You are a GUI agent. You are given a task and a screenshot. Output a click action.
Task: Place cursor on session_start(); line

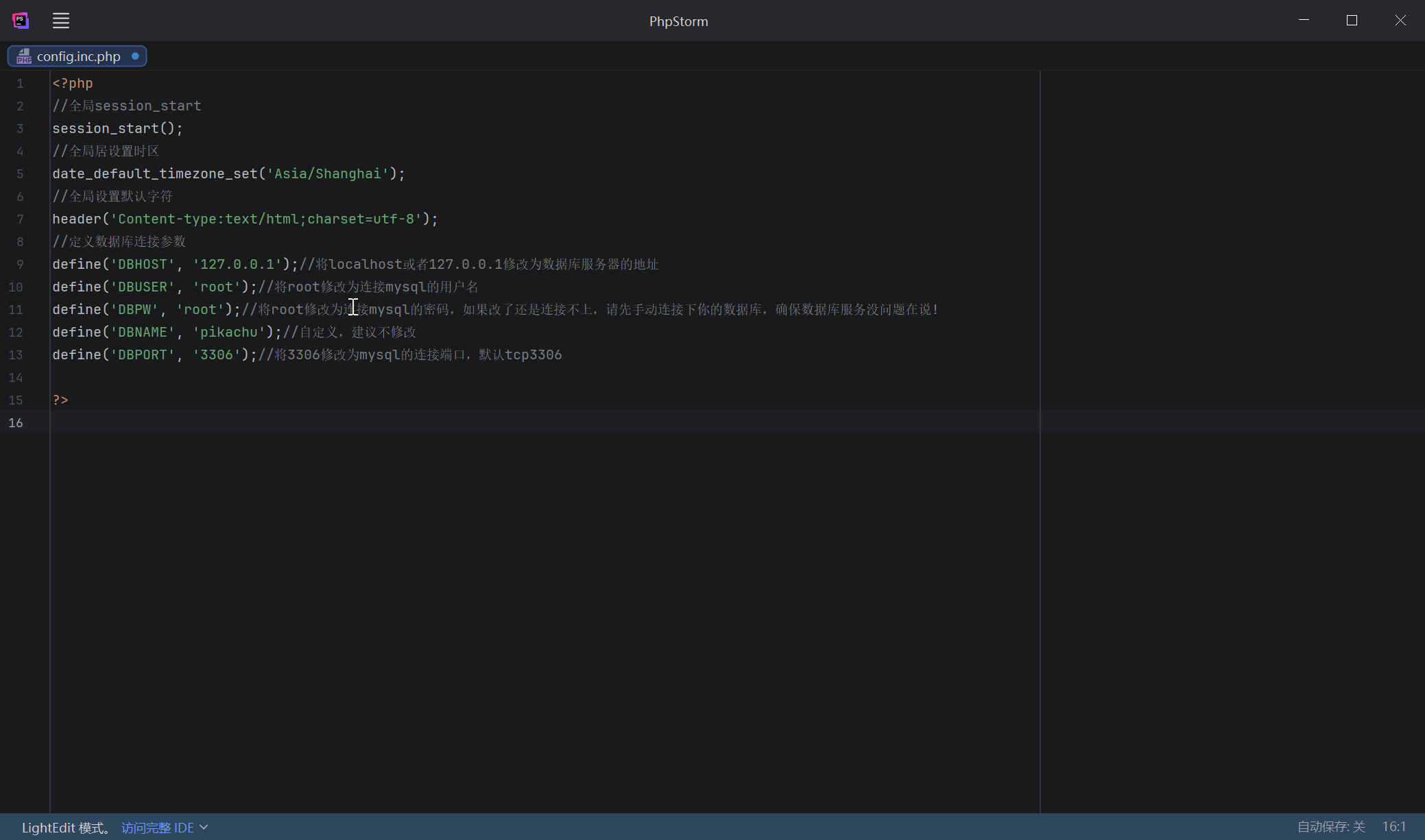117,129
